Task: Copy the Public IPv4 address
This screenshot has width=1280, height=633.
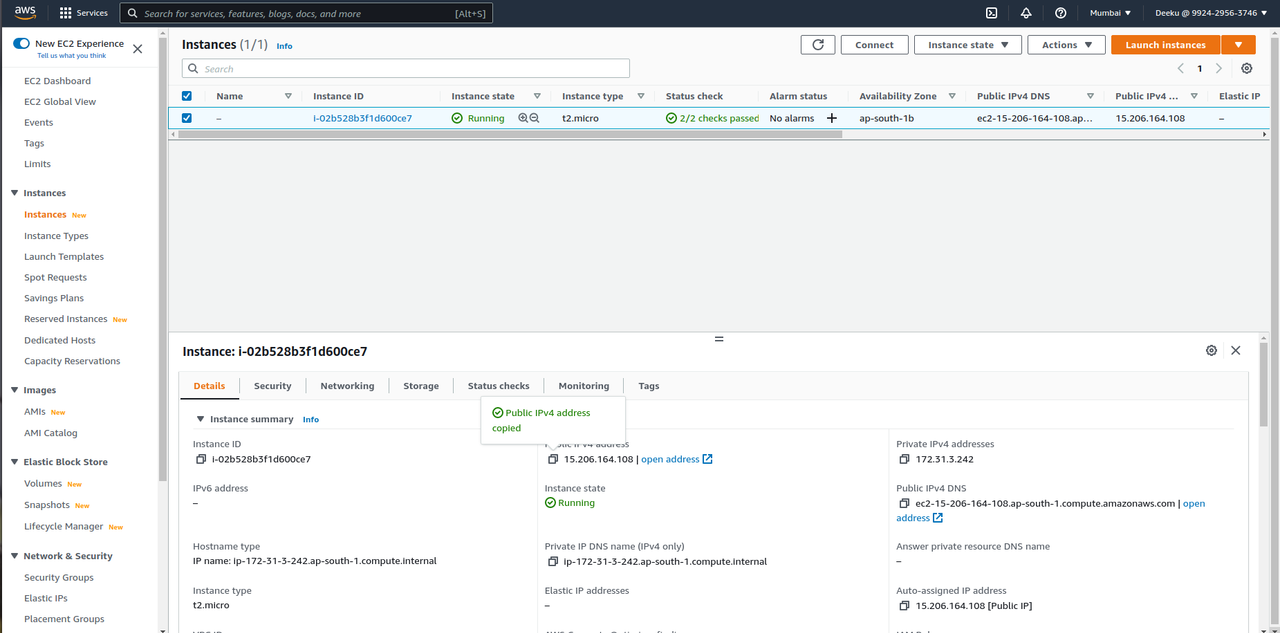Action: point(553,460)
